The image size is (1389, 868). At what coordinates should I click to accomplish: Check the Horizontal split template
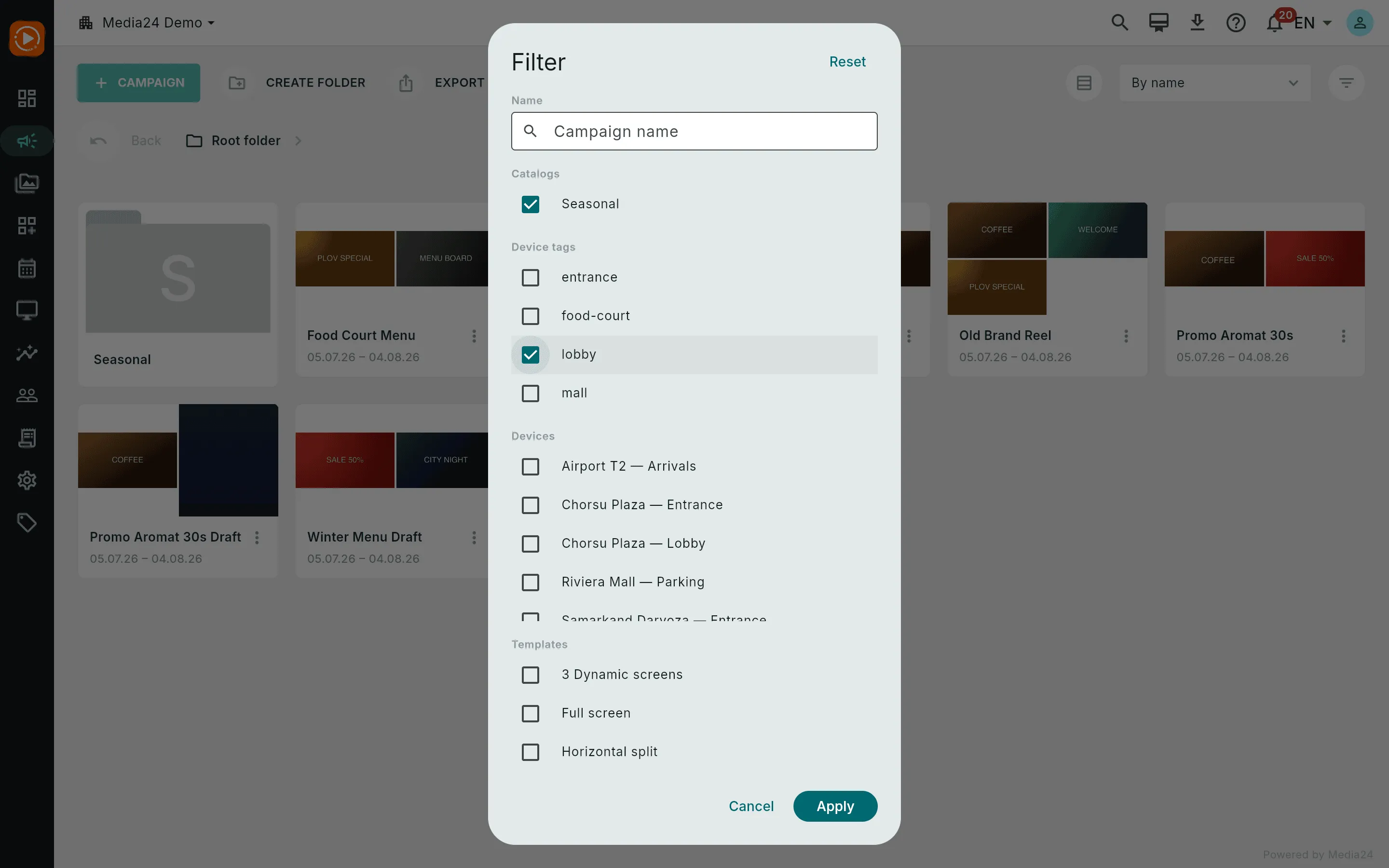click(531, 752)
